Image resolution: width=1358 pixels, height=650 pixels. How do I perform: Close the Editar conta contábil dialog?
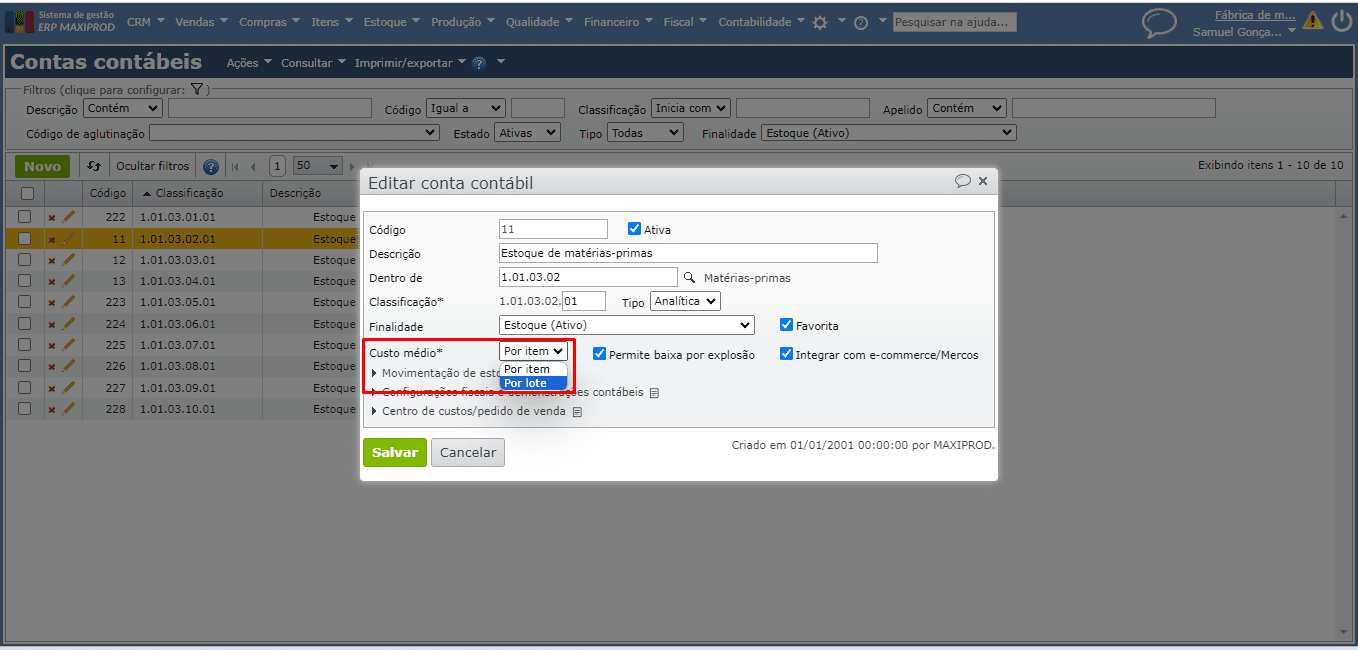(x=983, y=181)
